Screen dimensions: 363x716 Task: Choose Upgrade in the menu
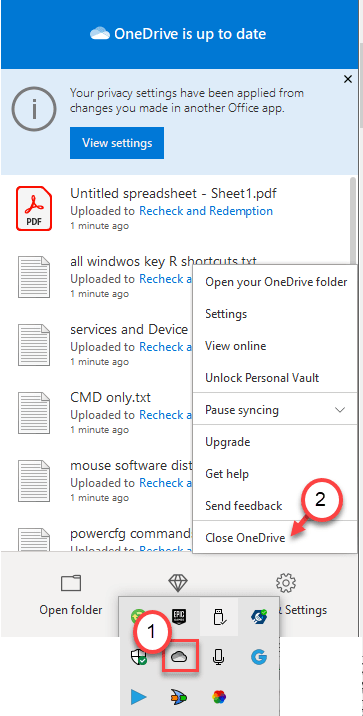275,442
